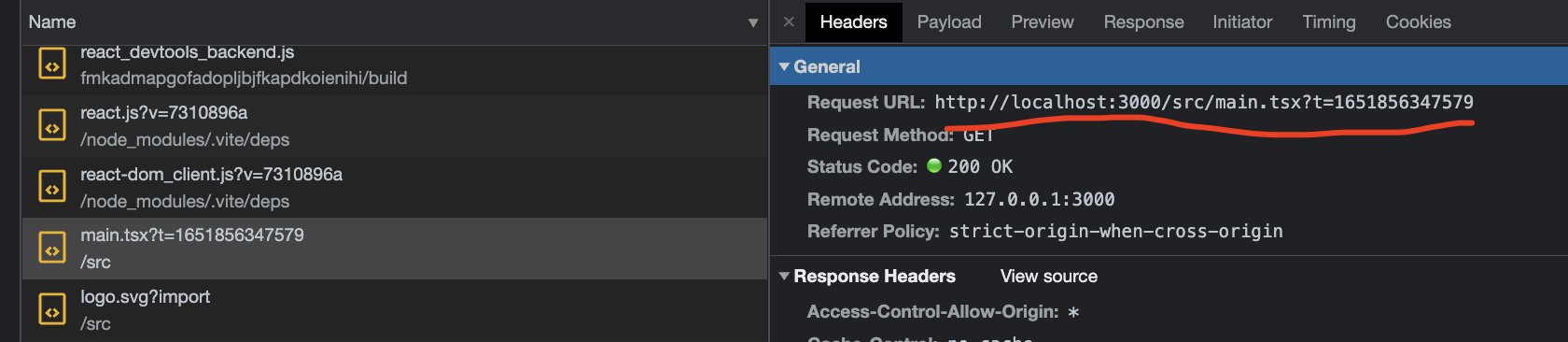Click the Request URL value
Image resolution: width=1568 pixels, height=342 pixels.
pos(1204,102)
